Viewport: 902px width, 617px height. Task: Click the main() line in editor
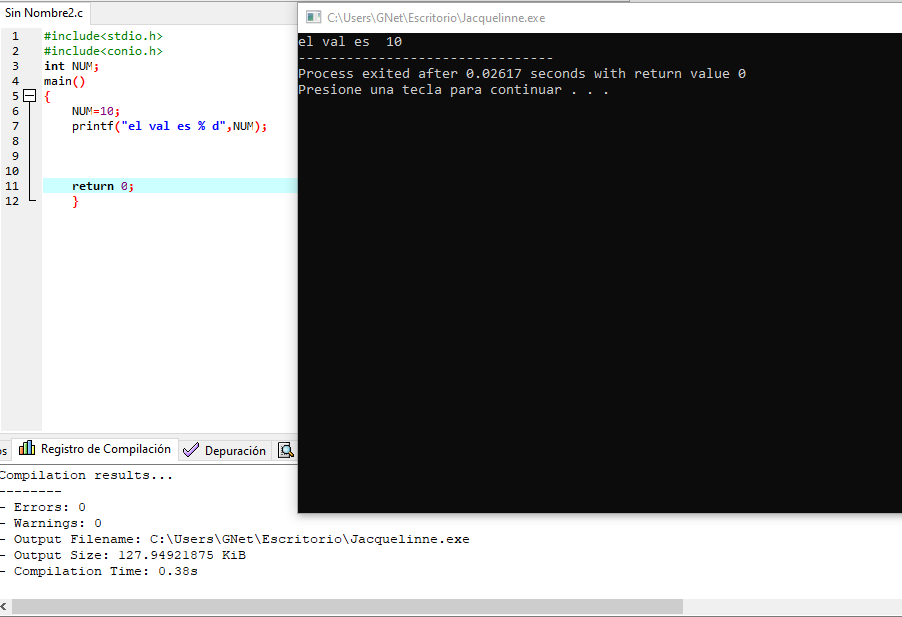pyautogui.click(x=64, y=81)
